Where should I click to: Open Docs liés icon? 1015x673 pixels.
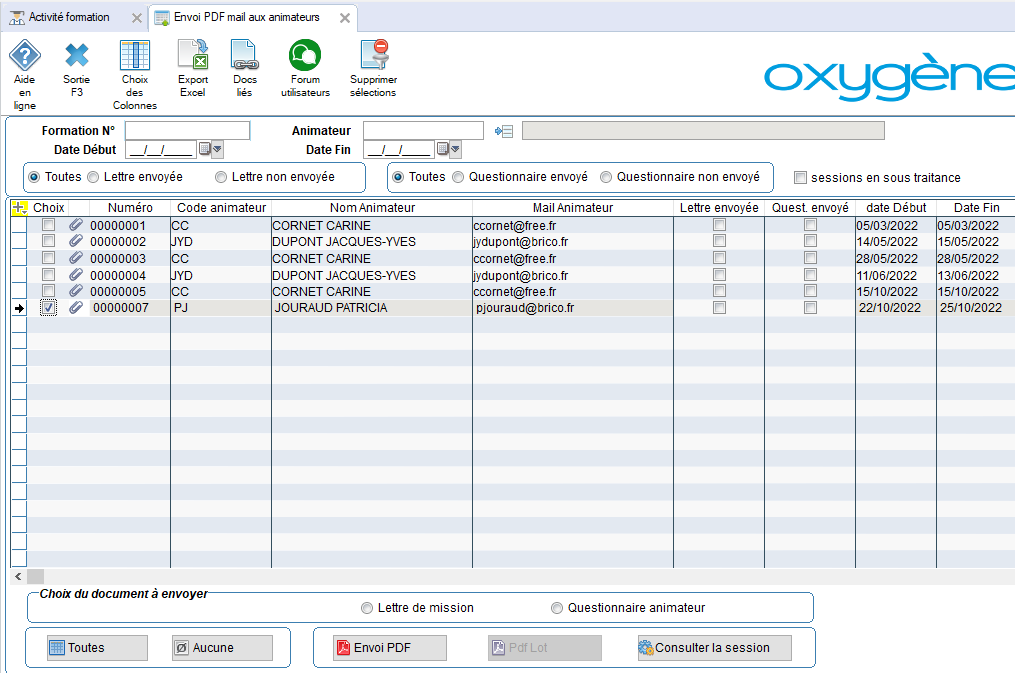(x=245, y=54)
